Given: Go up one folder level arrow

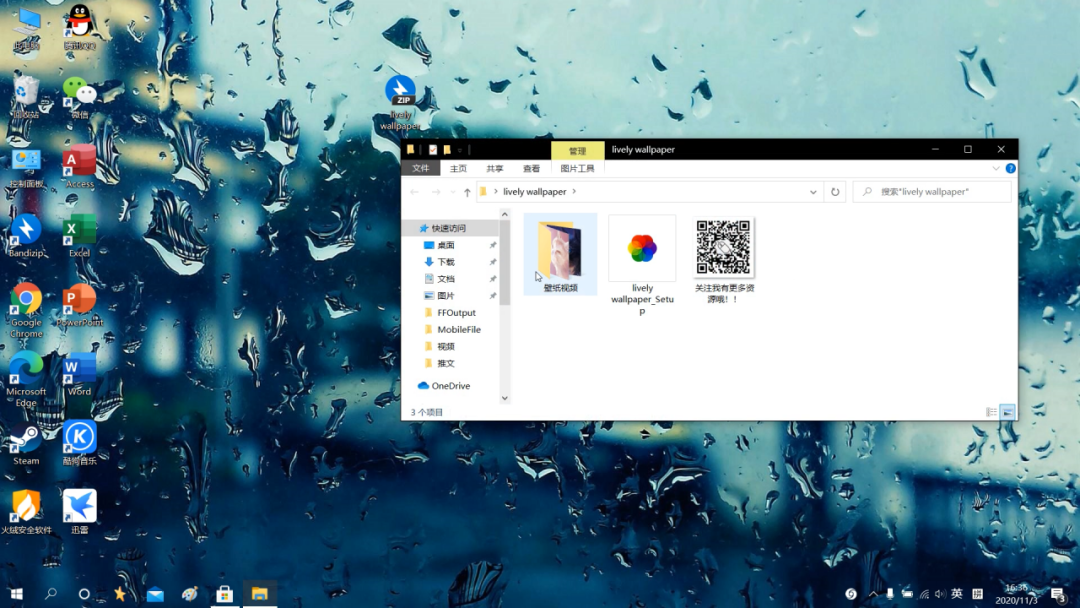Looking at the screenshot, I should pyautogui.click(x=467, y=192).
